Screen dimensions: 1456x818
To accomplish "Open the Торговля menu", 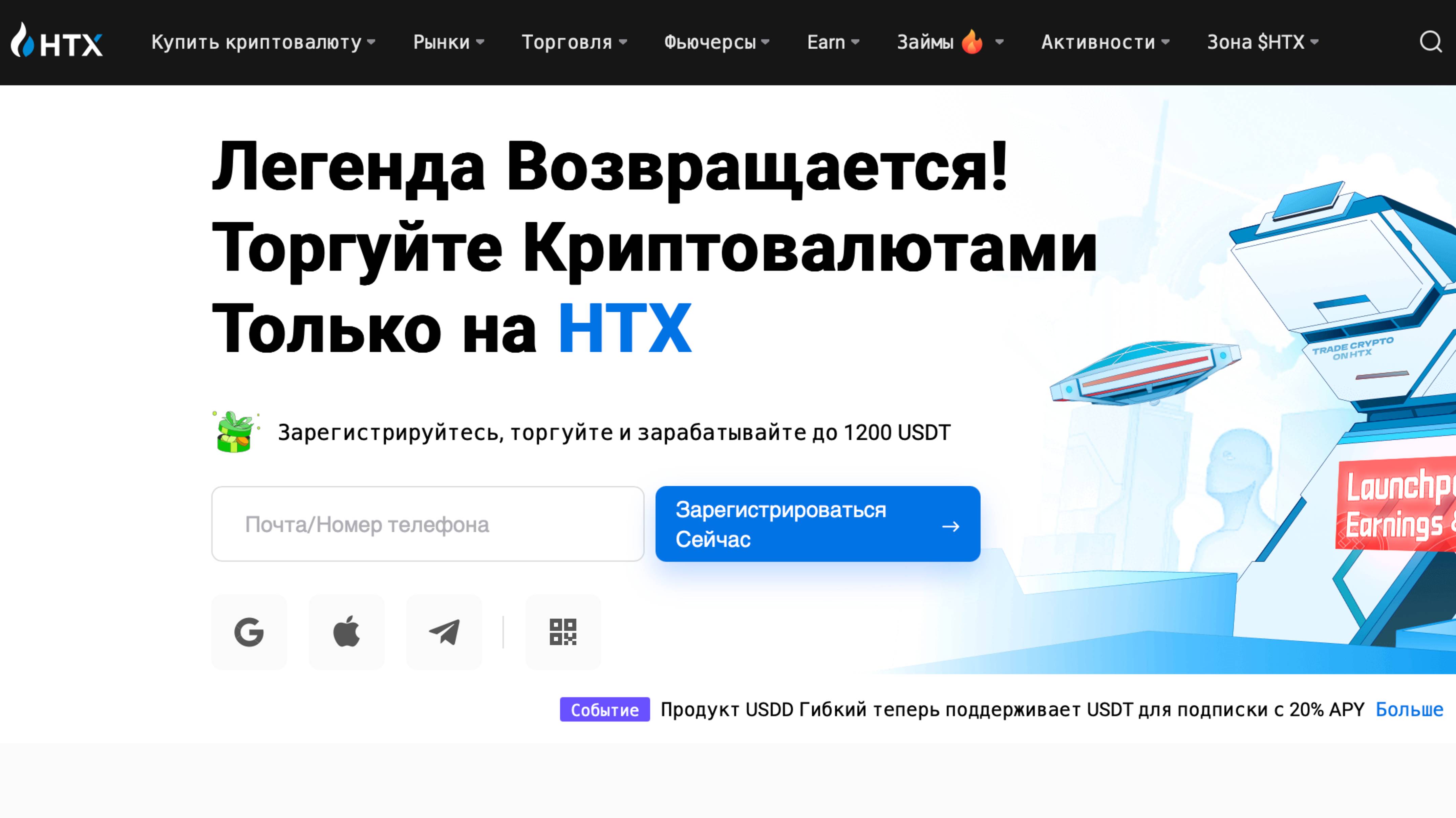I will [574, 42].
